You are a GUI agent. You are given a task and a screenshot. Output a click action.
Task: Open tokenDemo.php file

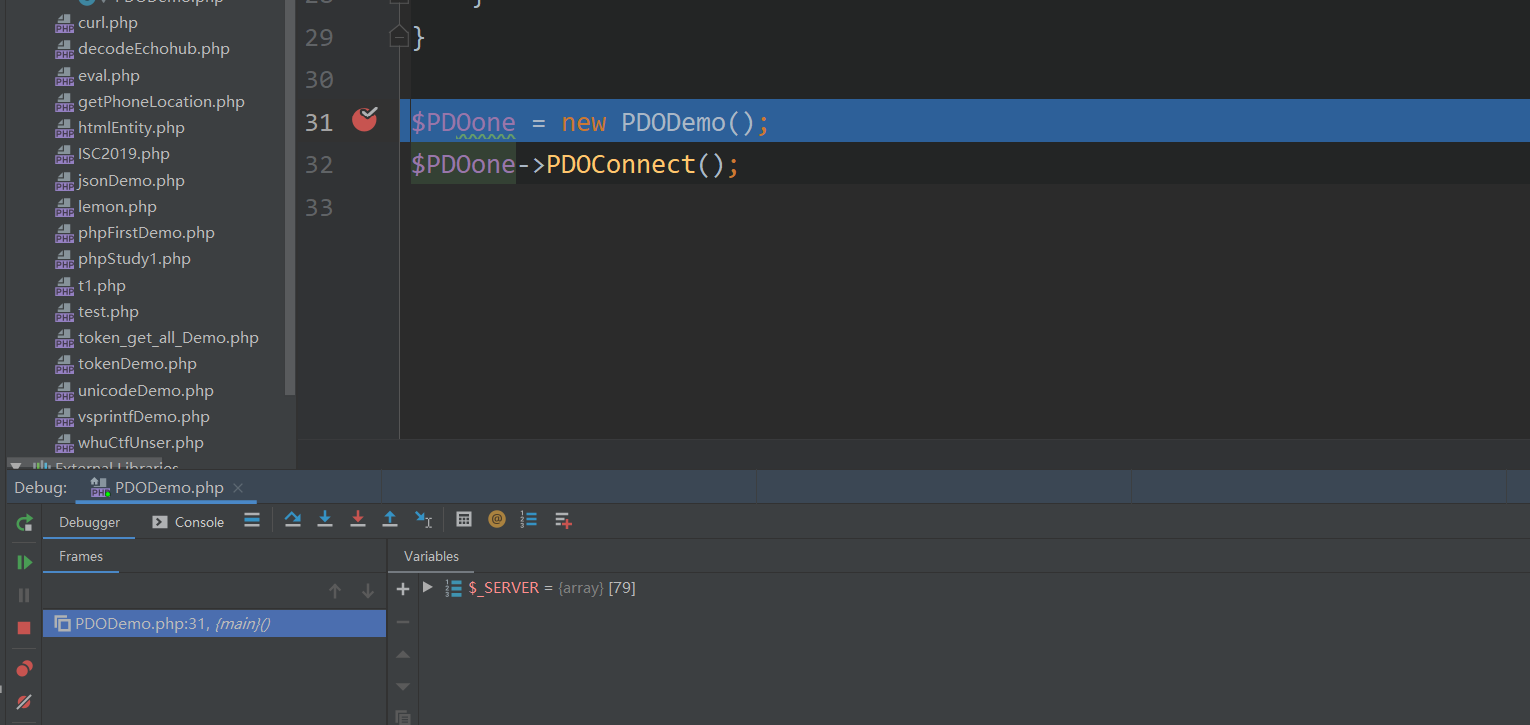tap(125, 364)
